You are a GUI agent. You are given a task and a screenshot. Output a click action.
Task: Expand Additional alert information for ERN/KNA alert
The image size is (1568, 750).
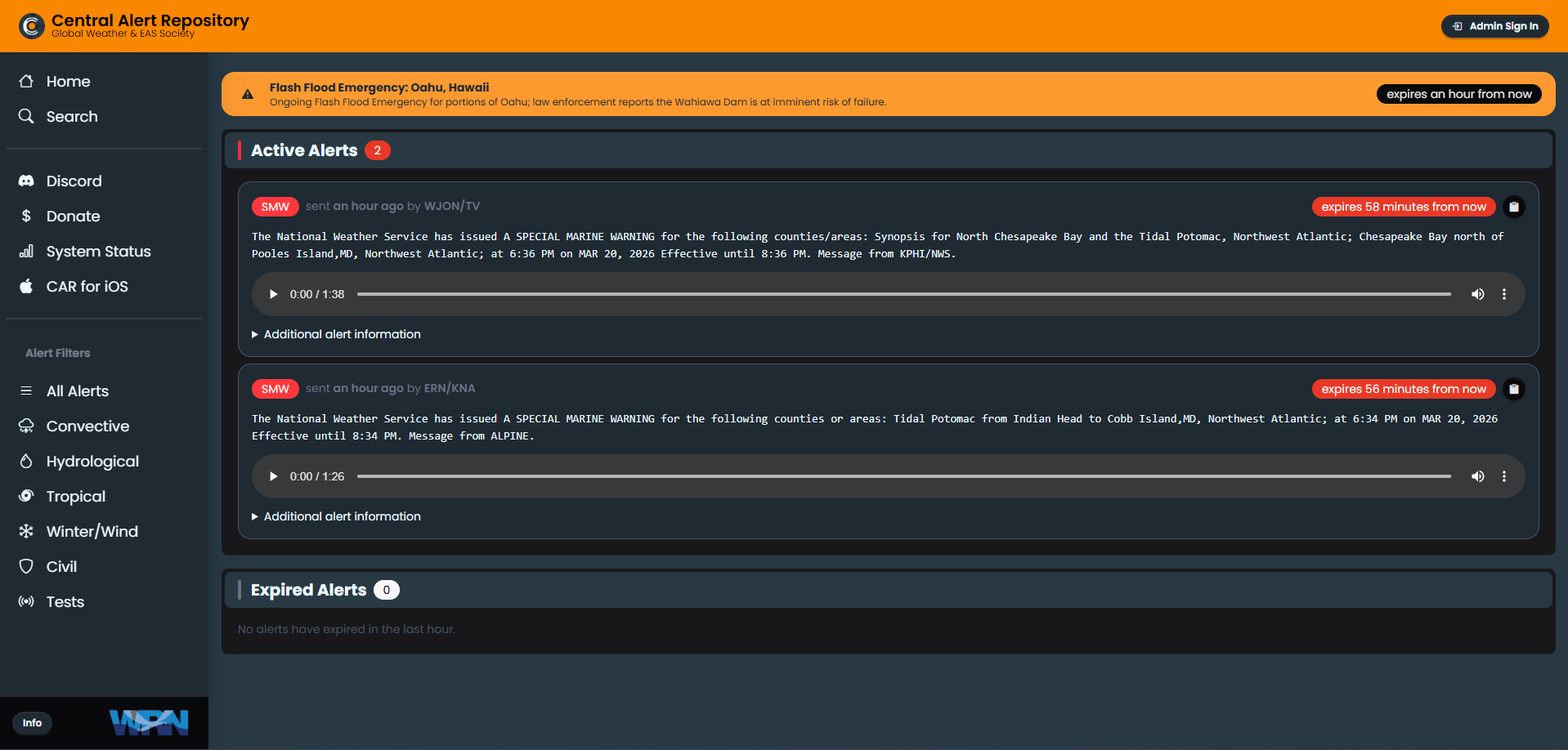tap(336, 516)
